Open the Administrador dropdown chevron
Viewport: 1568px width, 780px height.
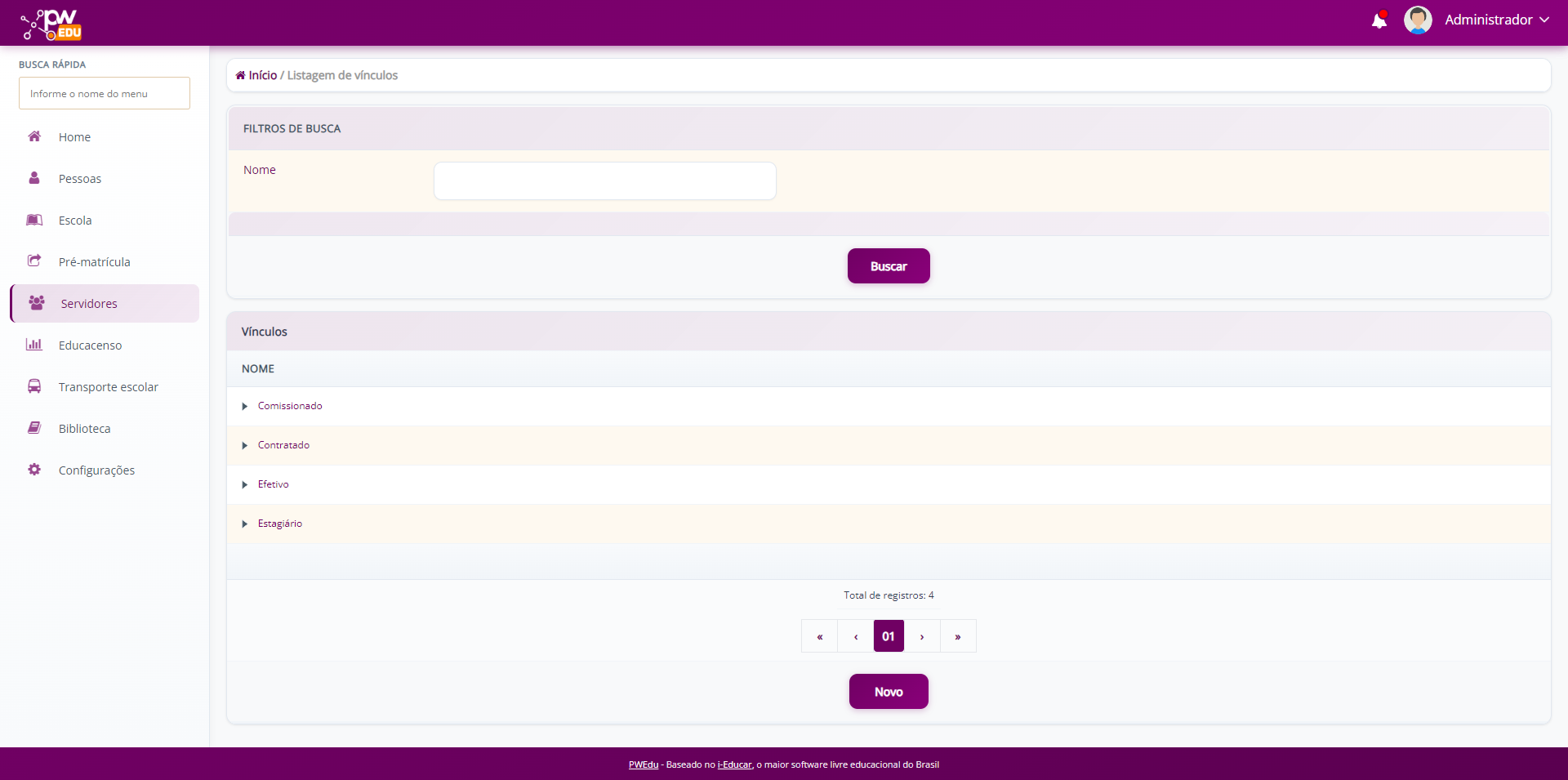[x=1544, y=20]
